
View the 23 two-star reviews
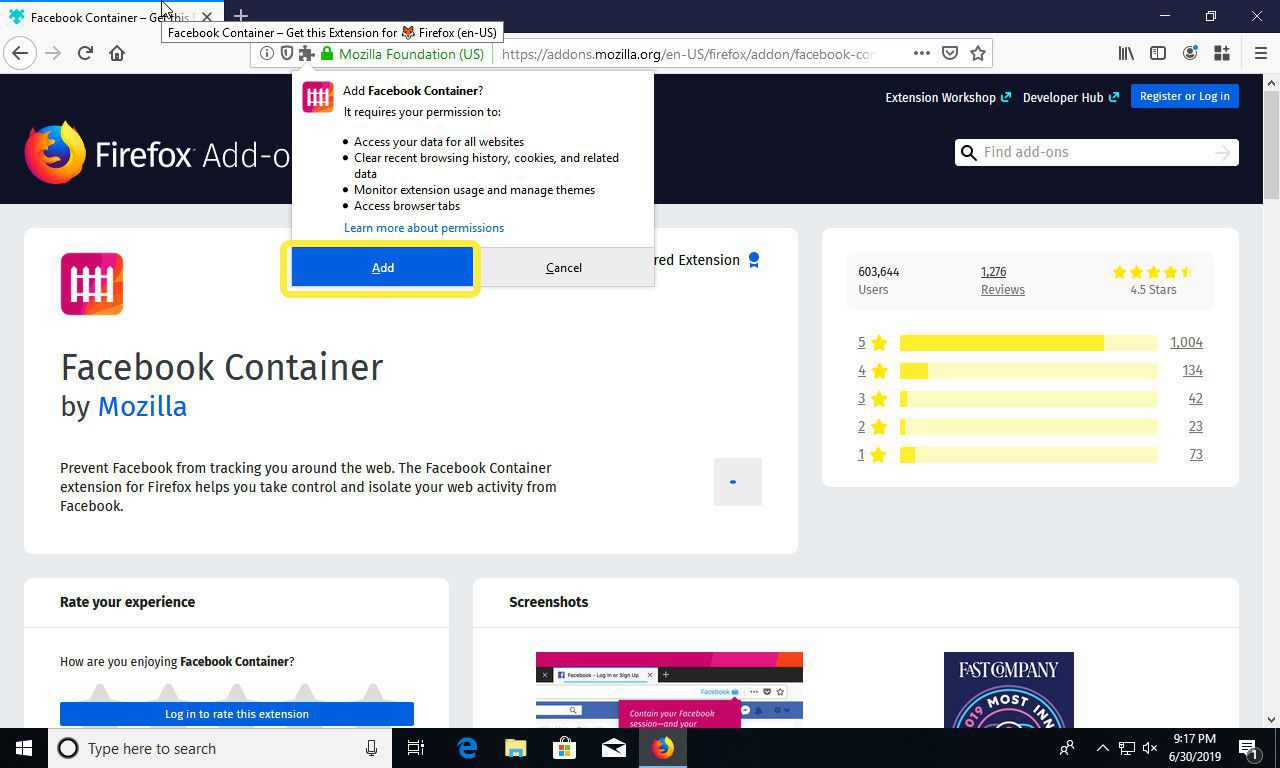1195,426
